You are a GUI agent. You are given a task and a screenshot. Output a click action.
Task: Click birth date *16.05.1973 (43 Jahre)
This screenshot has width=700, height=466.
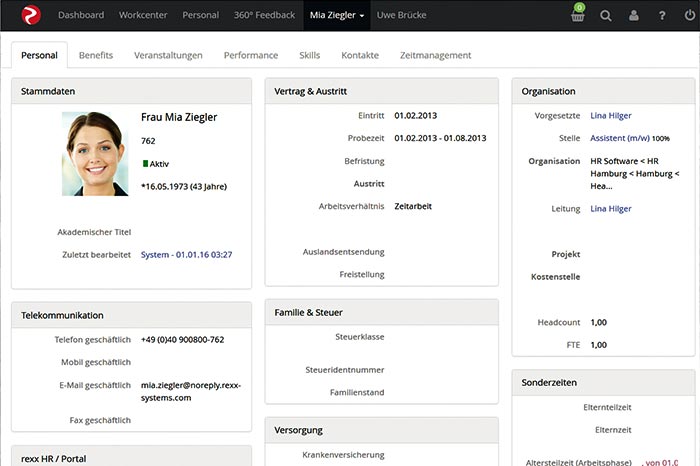point(184,187)
